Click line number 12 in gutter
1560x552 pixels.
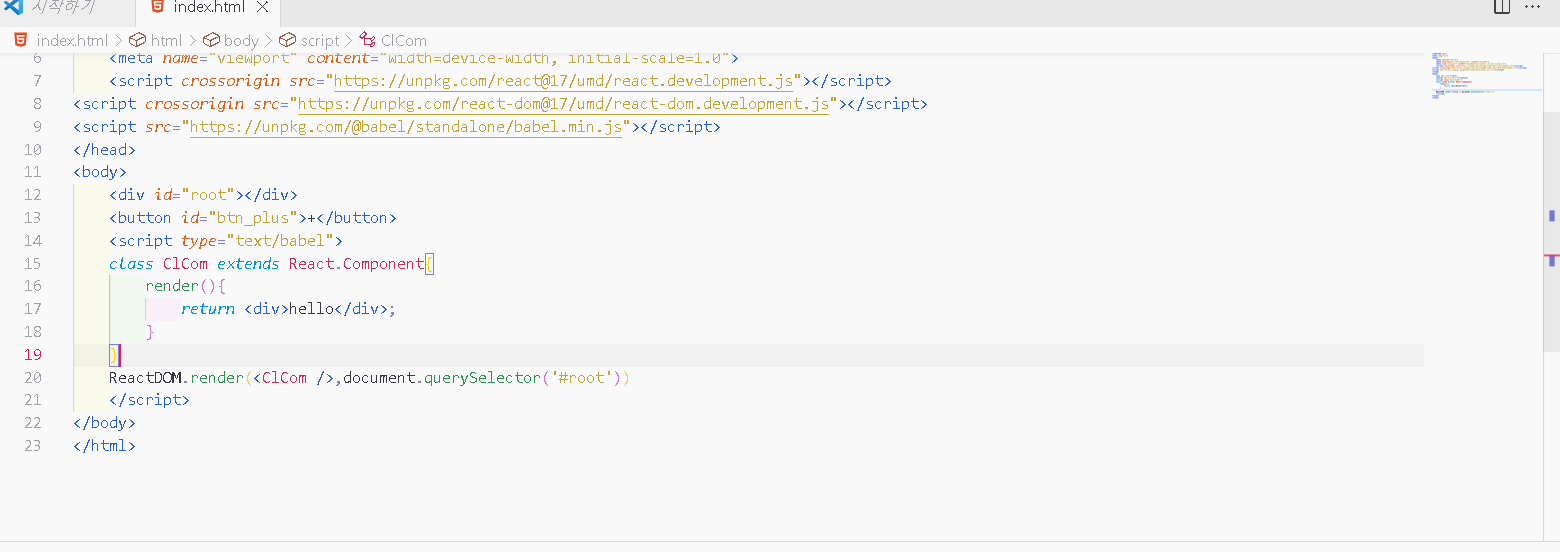pyautogui.click(x=33, y=195)
